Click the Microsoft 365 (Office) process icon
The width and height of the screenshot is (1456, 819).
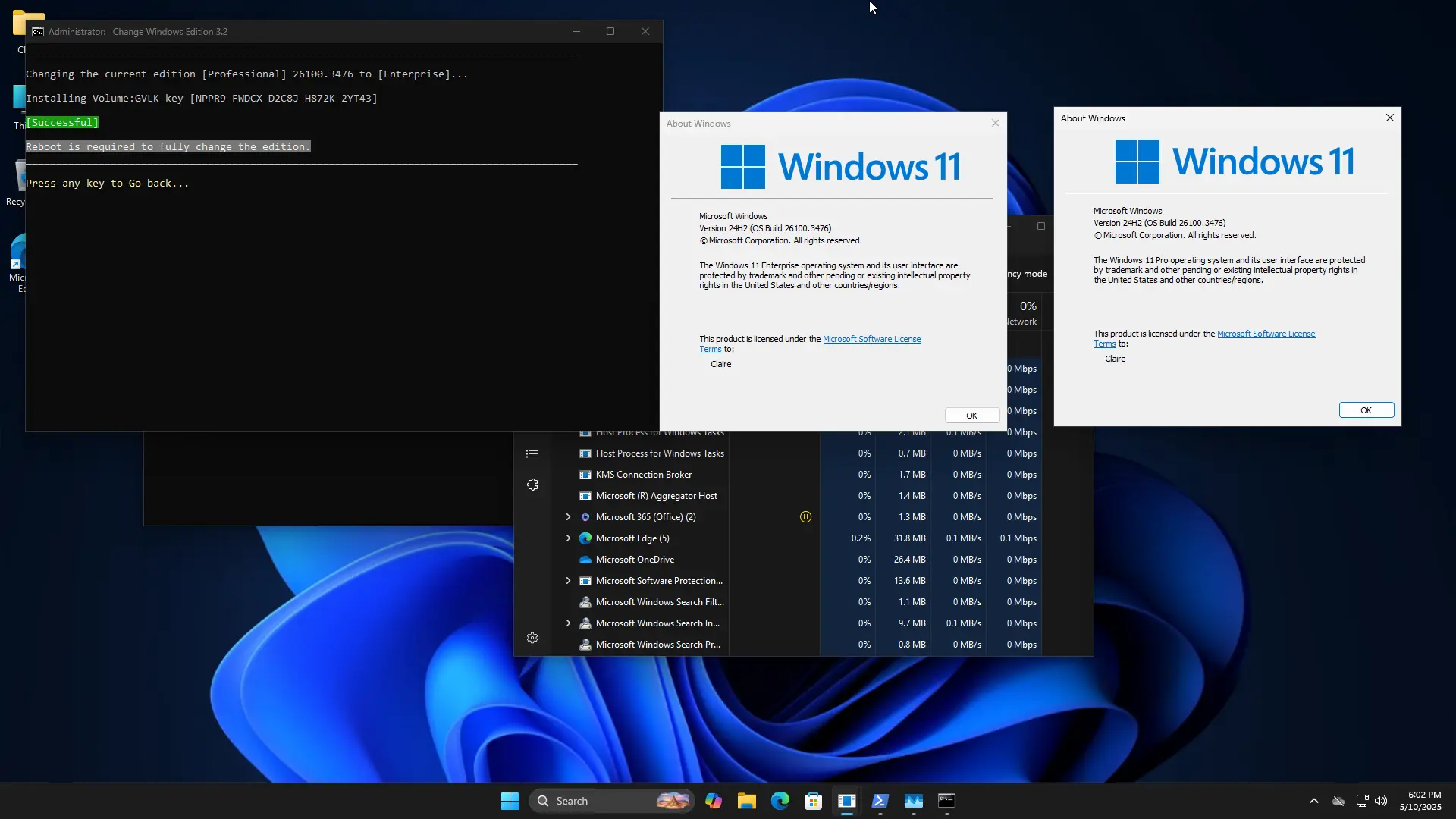coord(585,517)
